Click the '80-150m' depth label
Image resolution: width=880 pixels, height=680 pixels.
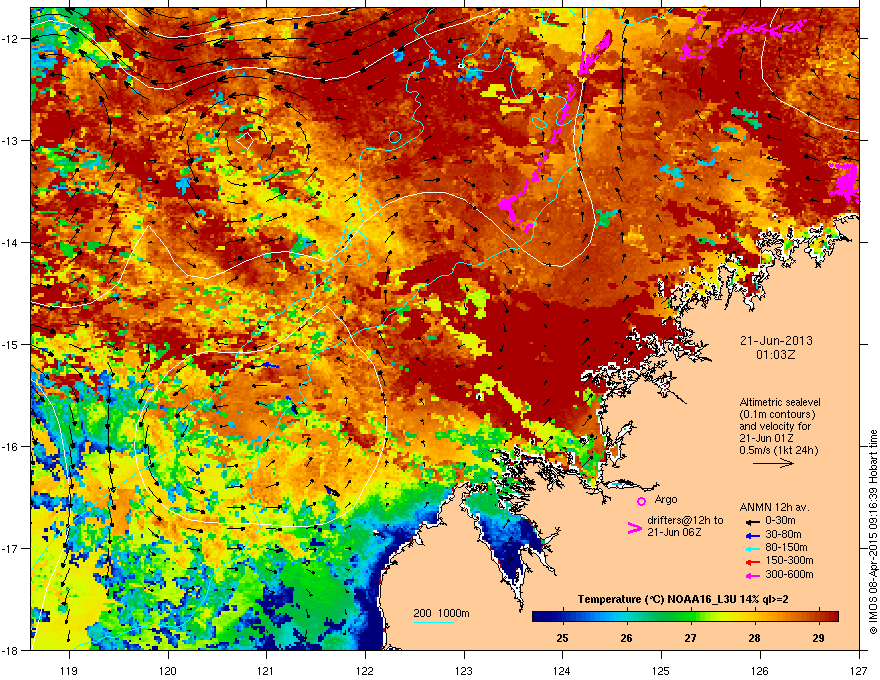tap(786, 548)
